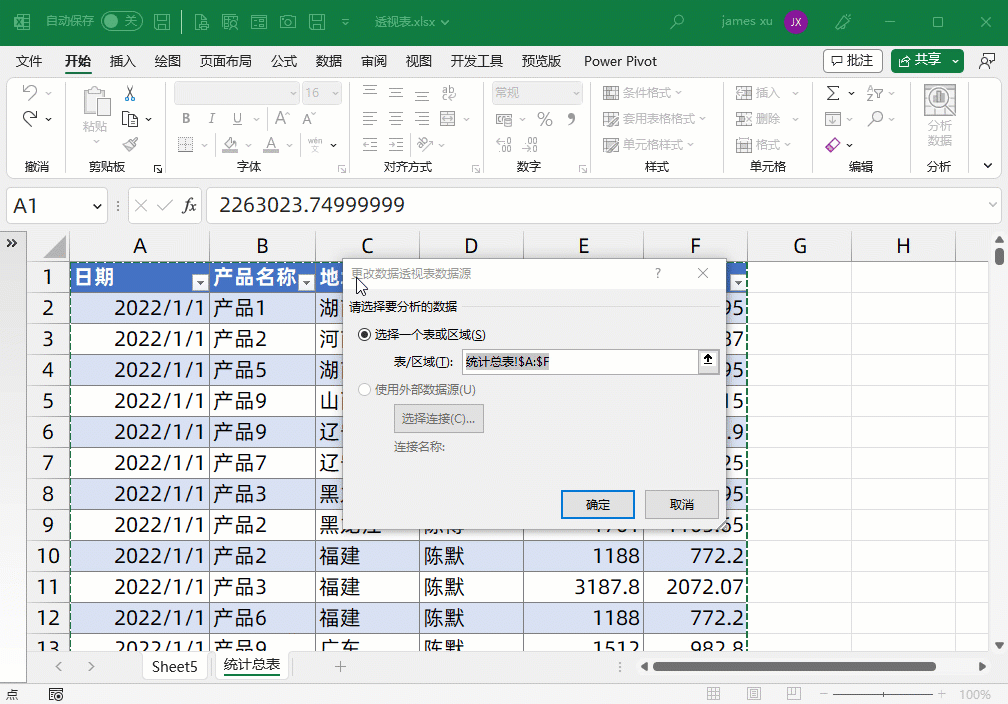Viewport: 1008px width, 704px height.
Task: Click the 共享 share button
Action: pyautogui.click(x=920, y=61)
